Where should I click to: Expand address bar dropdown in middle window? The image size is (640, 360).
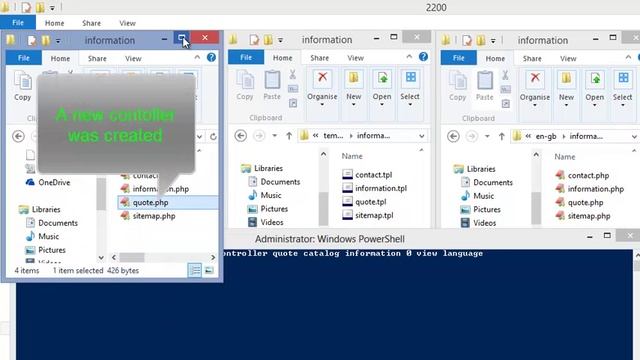422,136
